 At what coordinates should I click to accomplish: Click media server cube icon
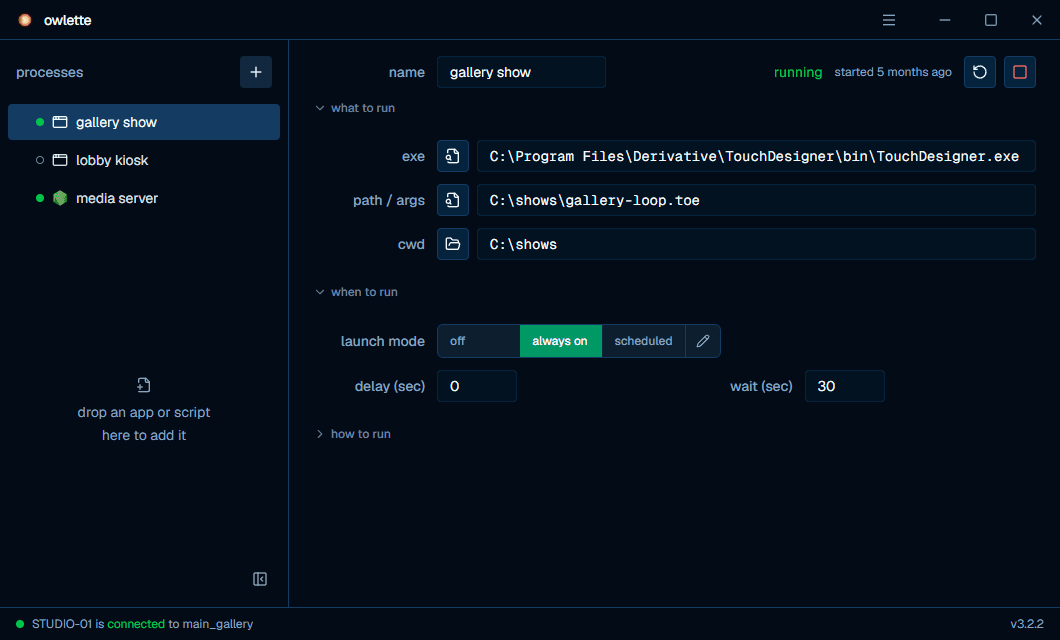pos(60,198)
